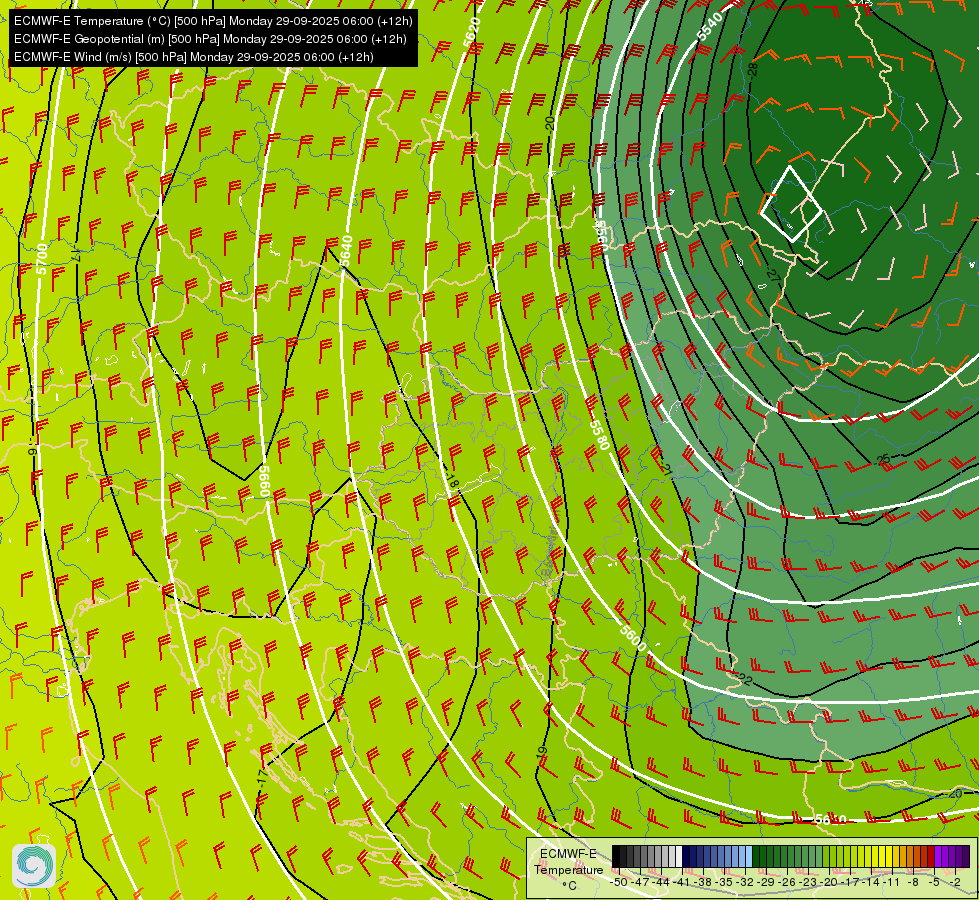Click the -17 legend label
Image resolution: width=979 pixels, height=900 pixels.
click(x=850, y=883)
